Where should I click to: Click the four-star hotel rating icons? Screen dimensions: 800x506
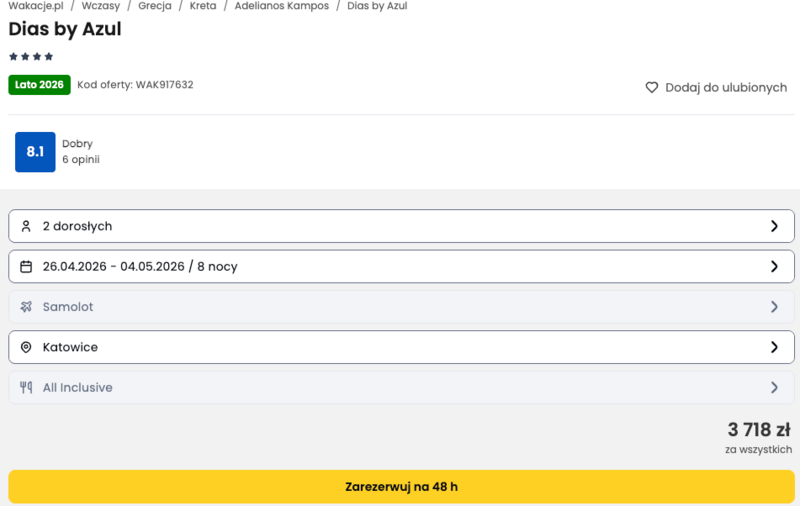tap(31, 57)
